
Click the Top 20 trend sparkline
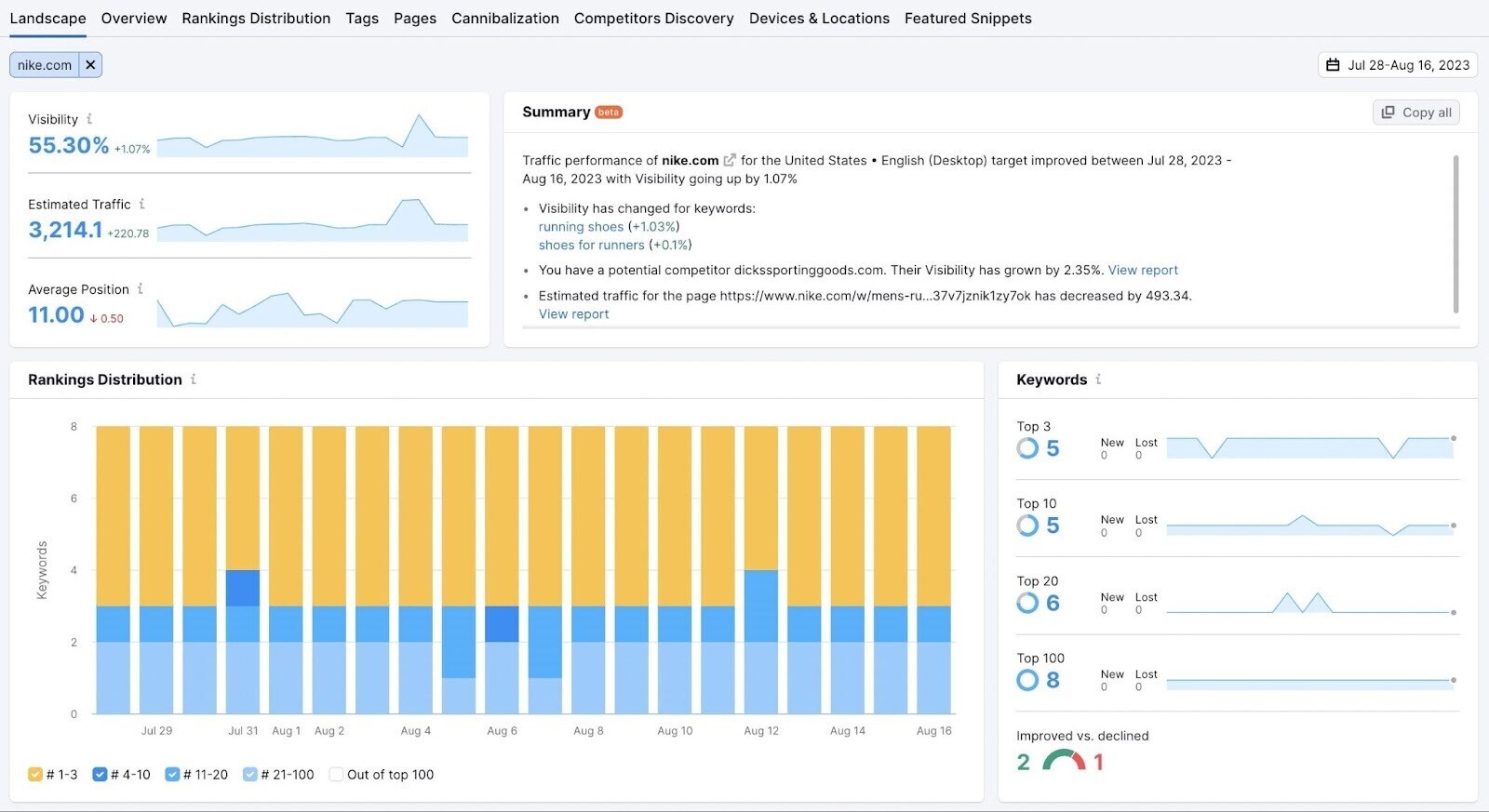tap(1310, 603)
